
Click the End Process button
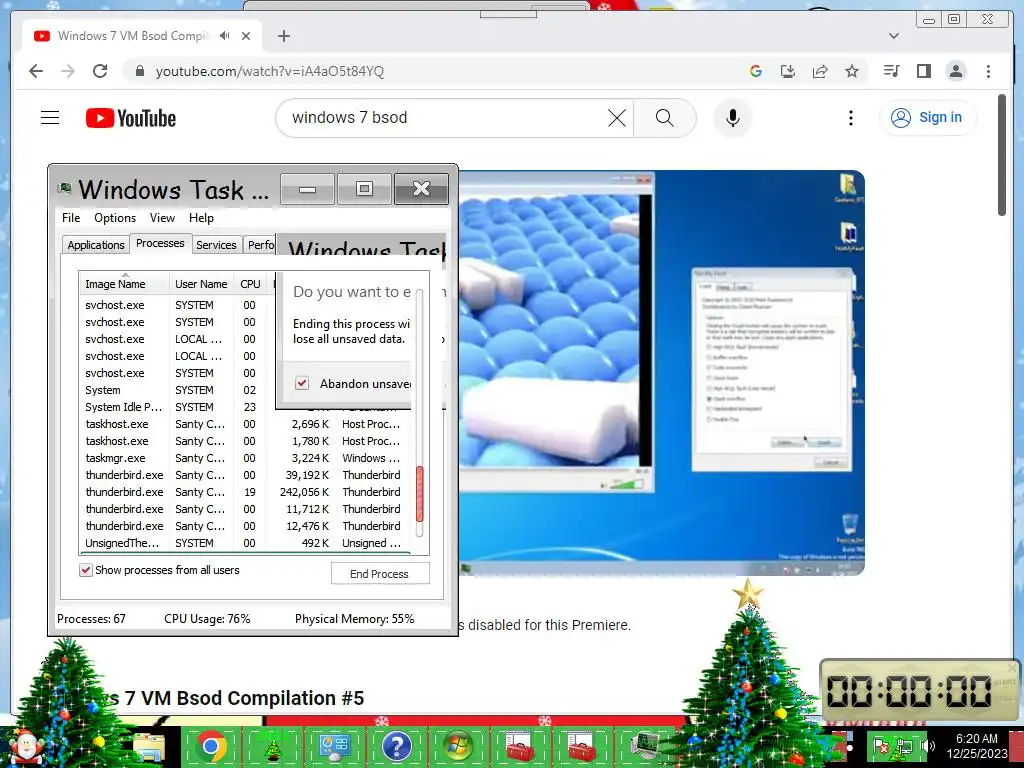click(x=380, y=573)
